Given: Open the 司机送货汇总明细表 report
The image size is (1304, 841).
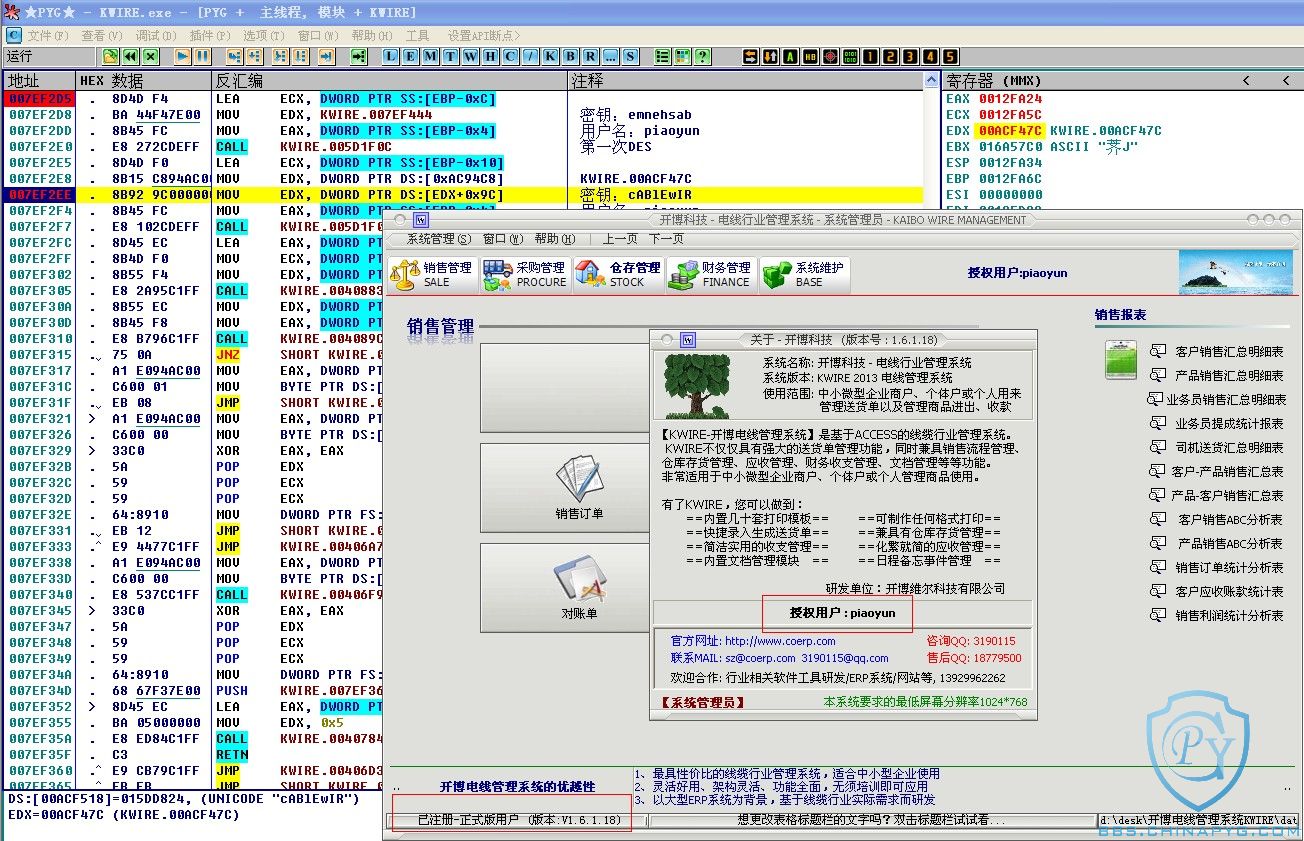Looking at the screenshot, I should coord(1229,448).
